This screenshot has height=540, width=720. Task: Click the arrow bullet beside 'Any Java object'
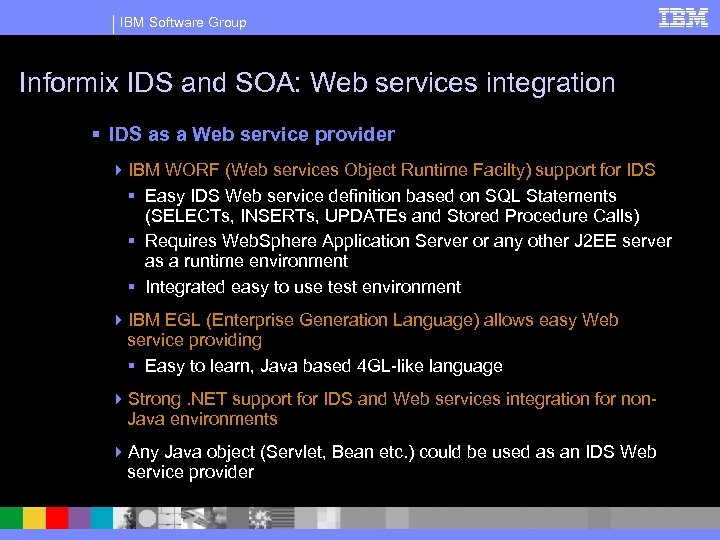tap(118, 452)
